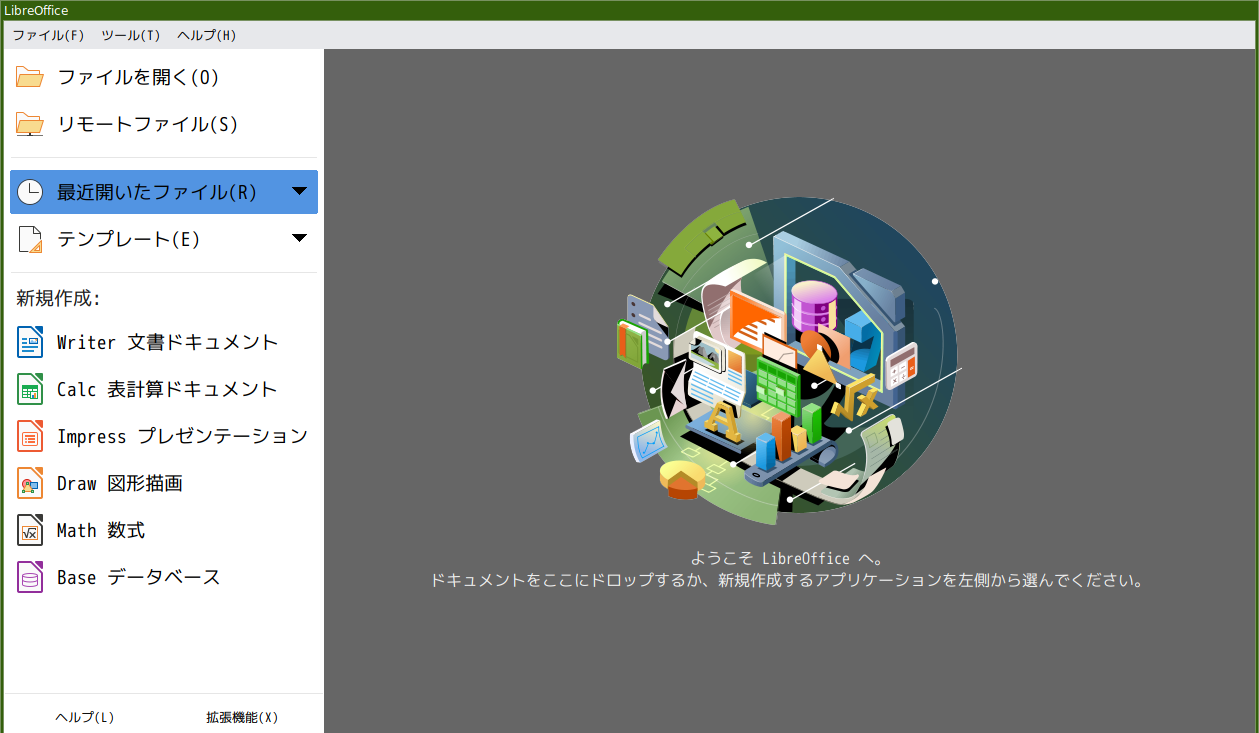Expand the 最近開いたファイル(R) dropdown arrow
This screenshot has height=733, width=1259.
tap(299, 191)
